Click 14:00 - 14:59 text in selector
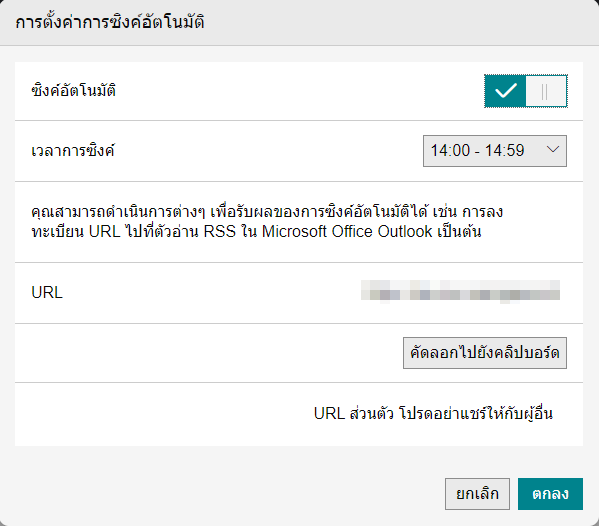 [x=478, y=151]
